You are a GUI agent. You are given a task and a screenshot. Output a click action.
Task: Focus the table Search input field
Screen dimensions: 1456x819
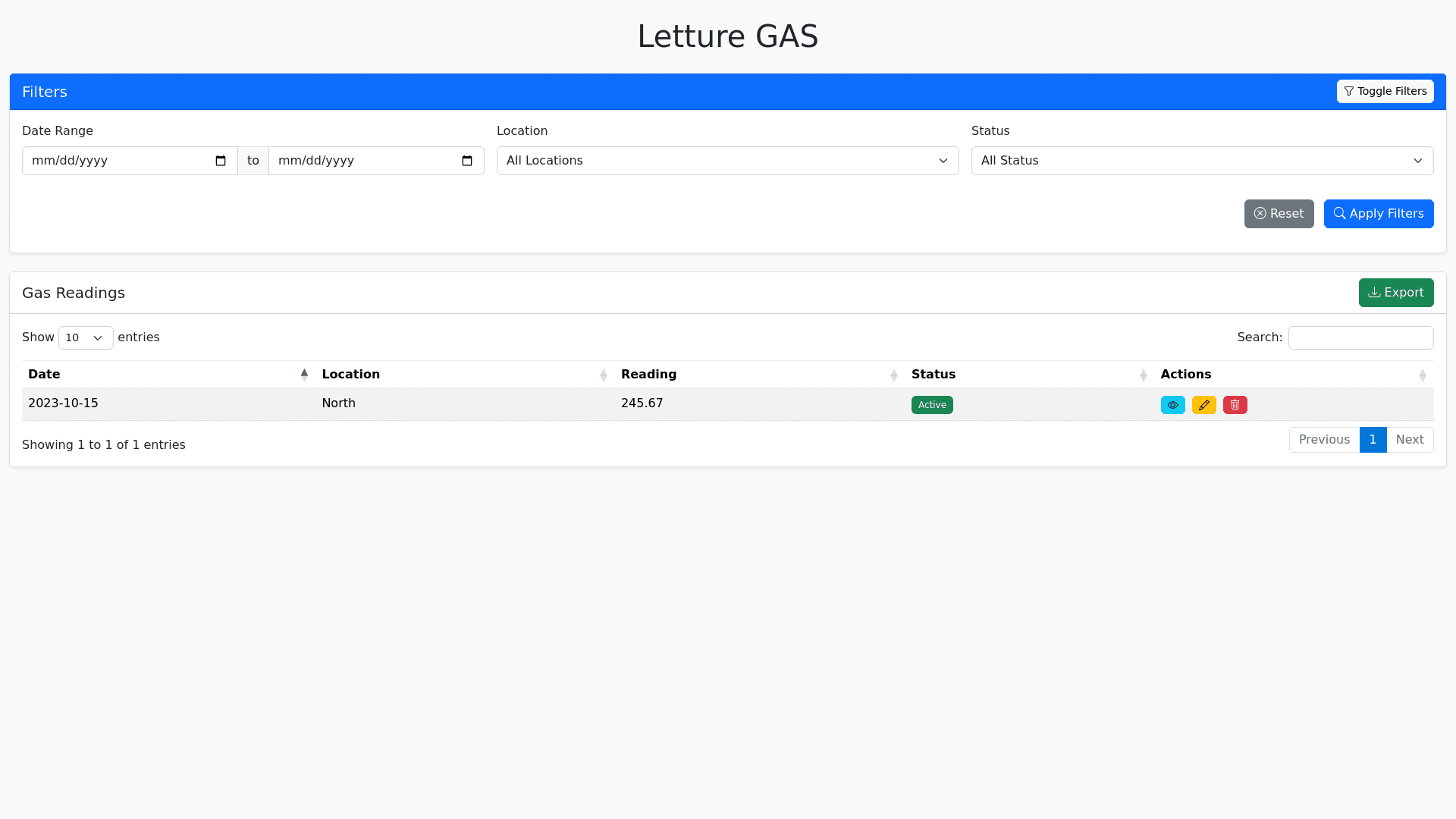[1360, 337]
